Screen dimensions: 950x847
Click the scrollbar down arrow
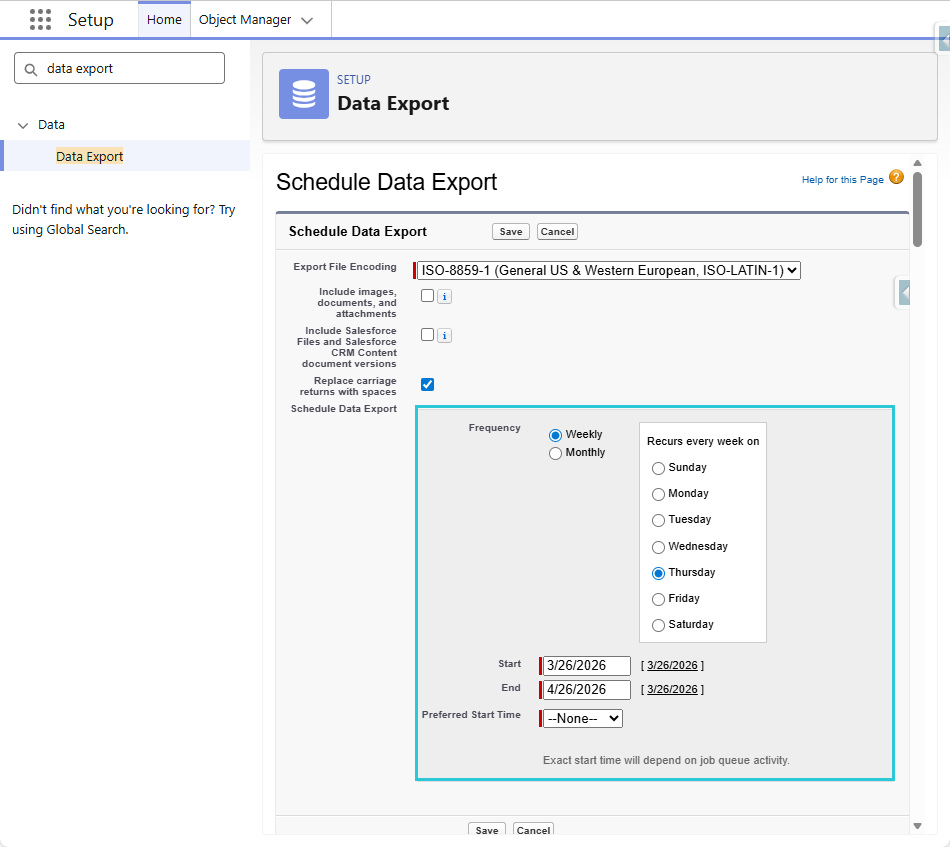coord(917,826)
